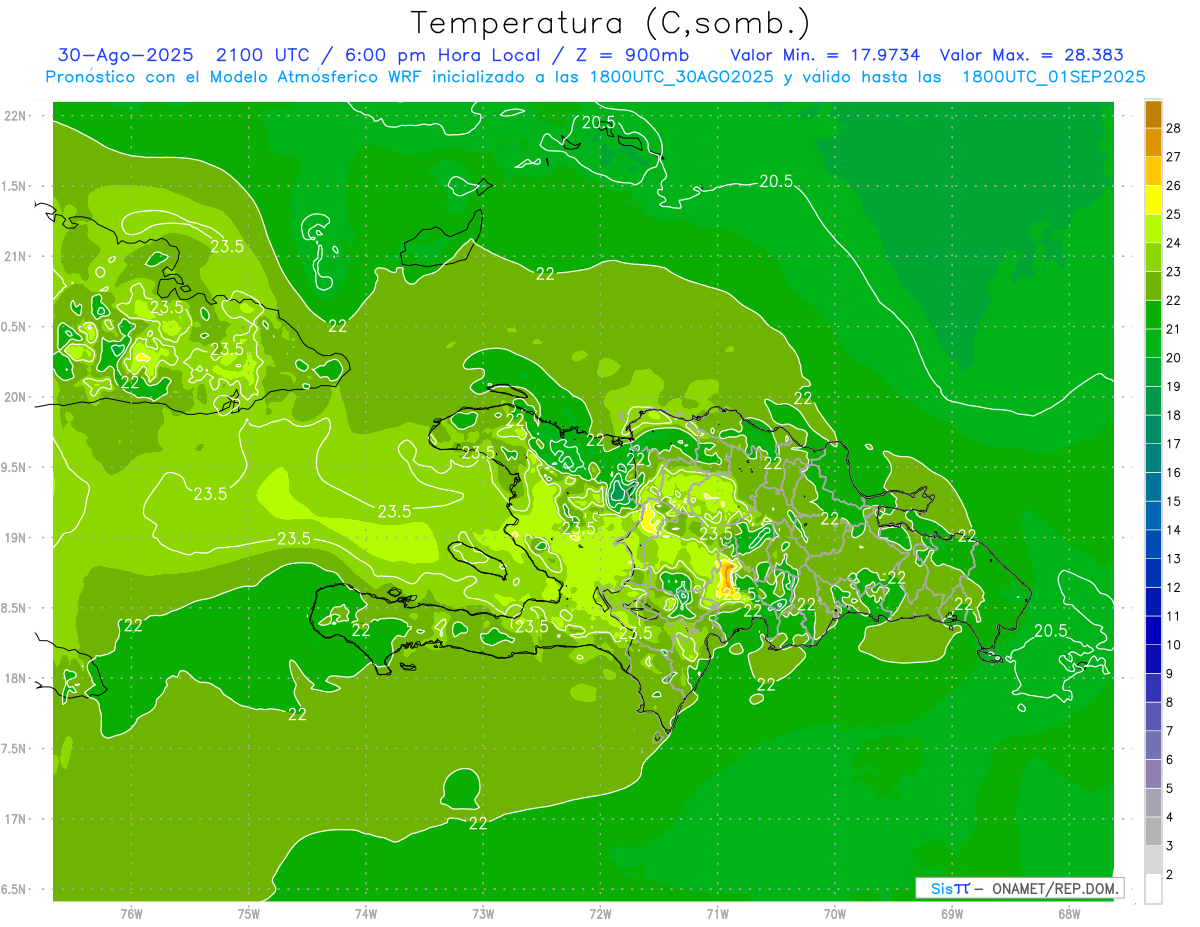Click the '70W' longitude axis label
The height and width of the screenshot is (927, 1200).
tap(835, 914)
